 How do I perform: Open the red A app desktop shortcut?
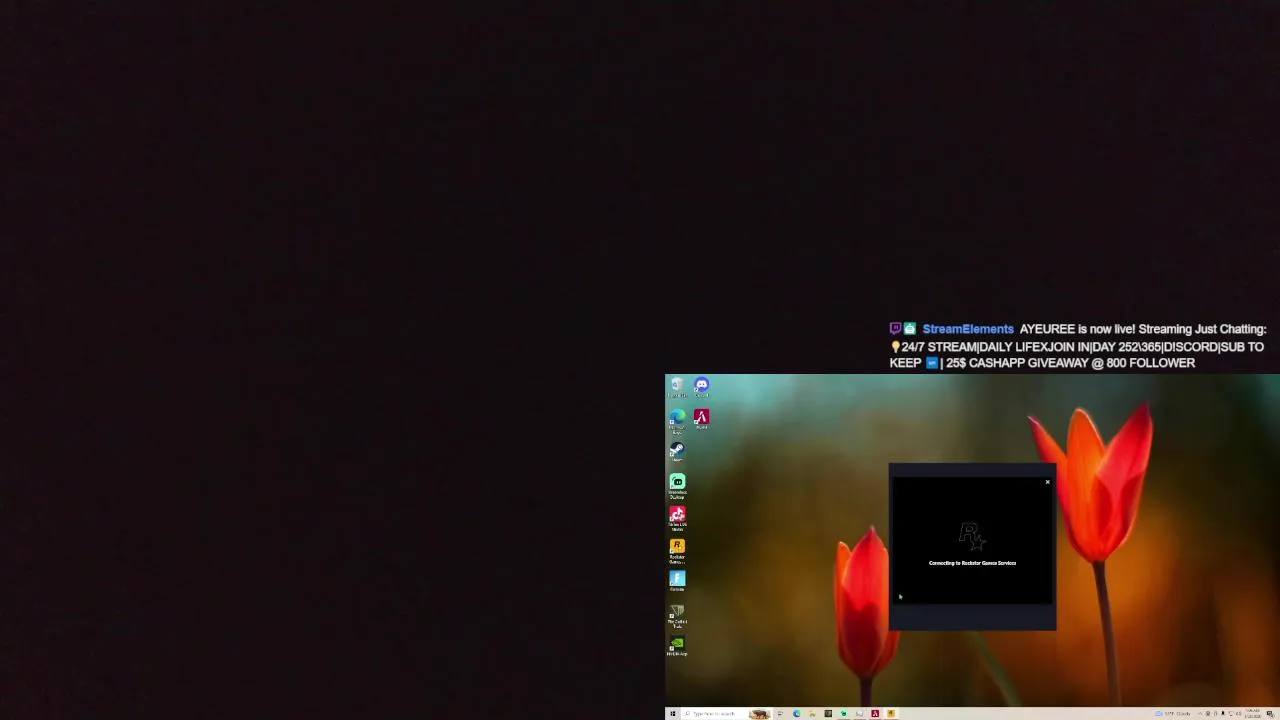(701, 419)
